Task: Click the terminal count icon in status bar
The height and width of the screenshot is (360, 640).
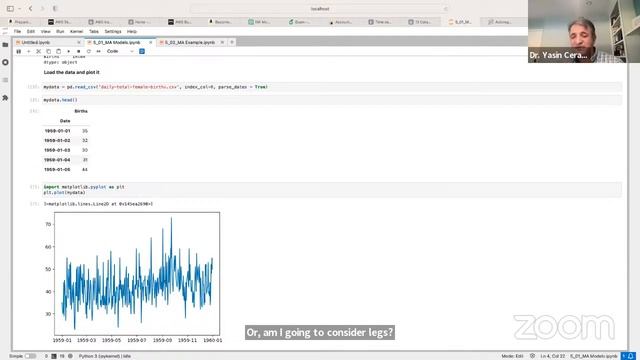Action: [53, 356]
